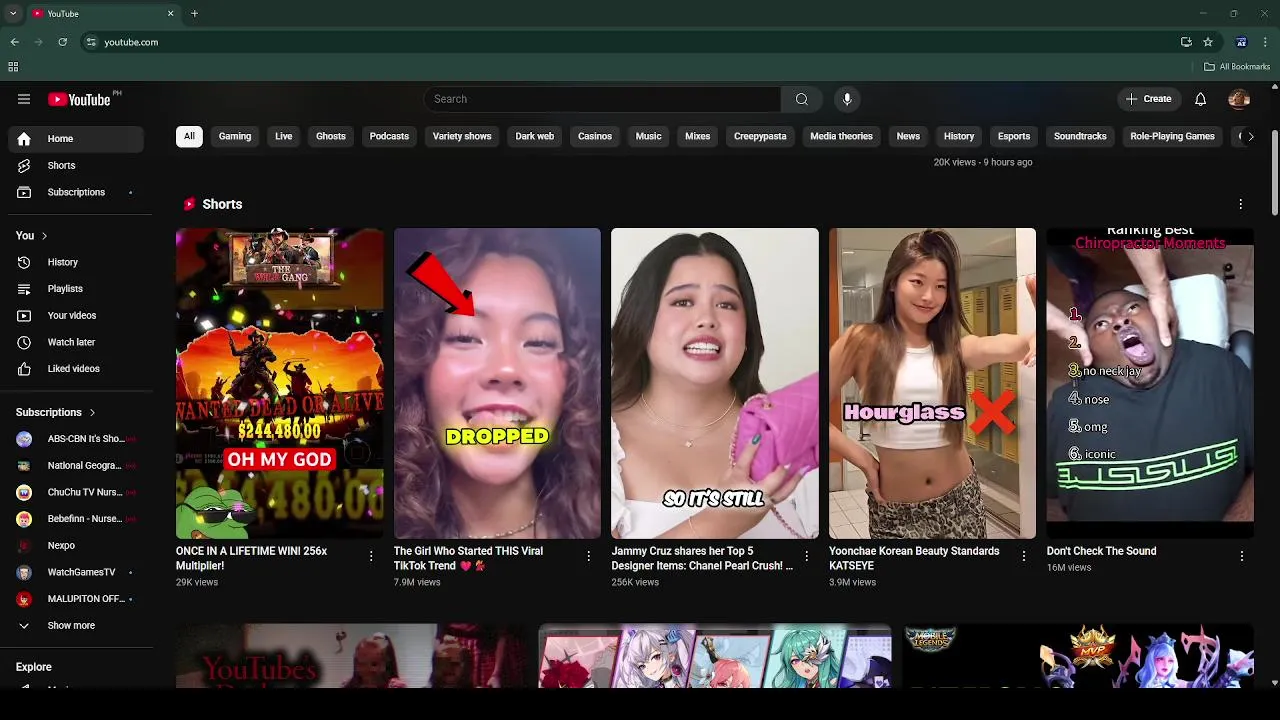Close the YouTube browser tab
This screenshot has height=720, width=1280.
click(170, 14)
